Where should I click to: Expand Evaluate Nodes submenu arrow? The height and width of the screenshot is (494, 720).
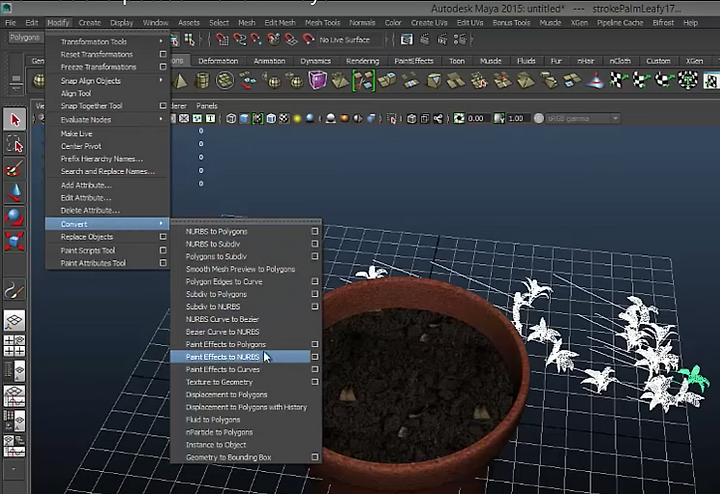point(161,119)
